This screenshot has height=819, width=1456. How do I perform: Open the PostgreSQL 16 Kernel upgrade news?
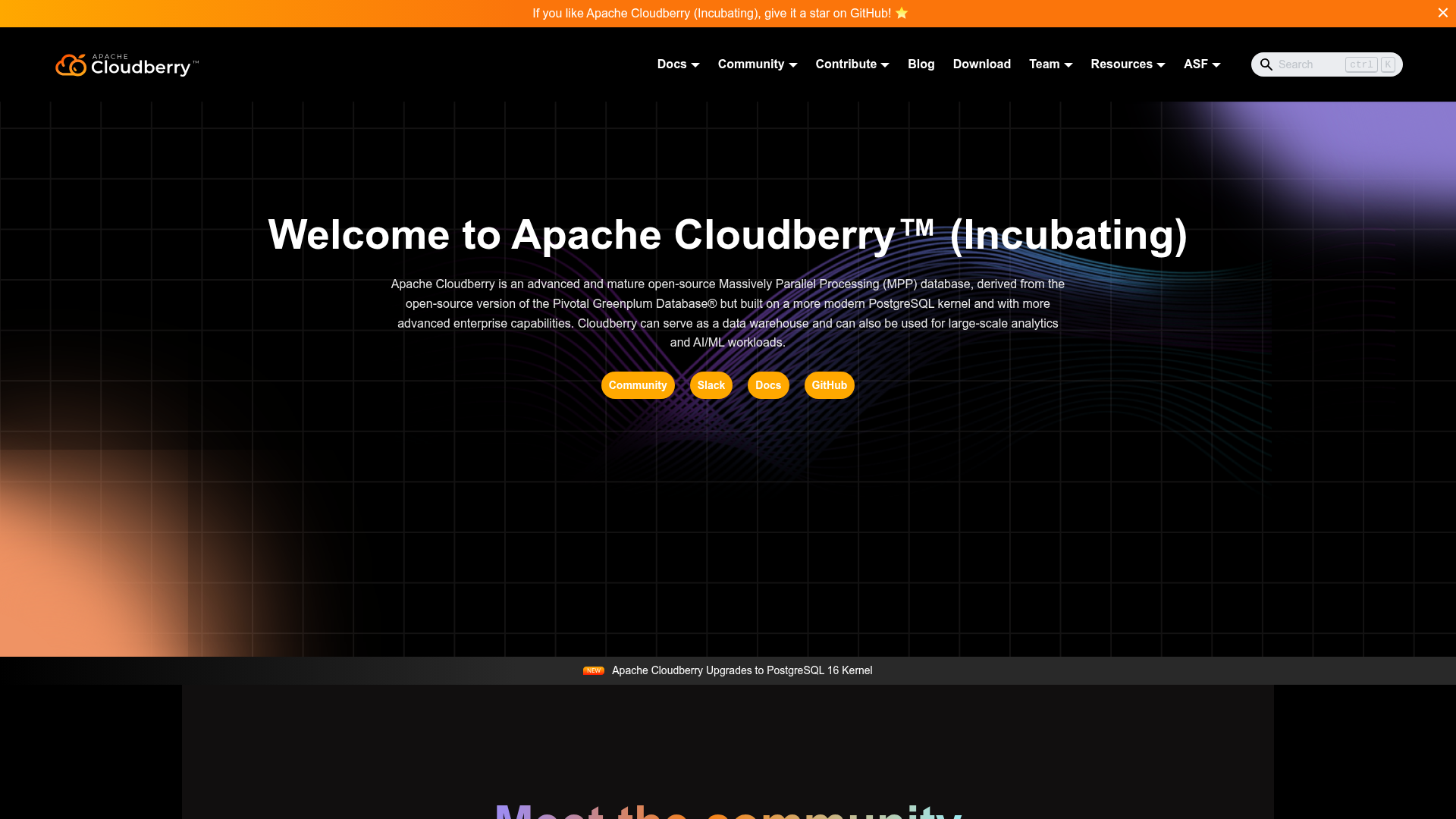coord(742,670)
